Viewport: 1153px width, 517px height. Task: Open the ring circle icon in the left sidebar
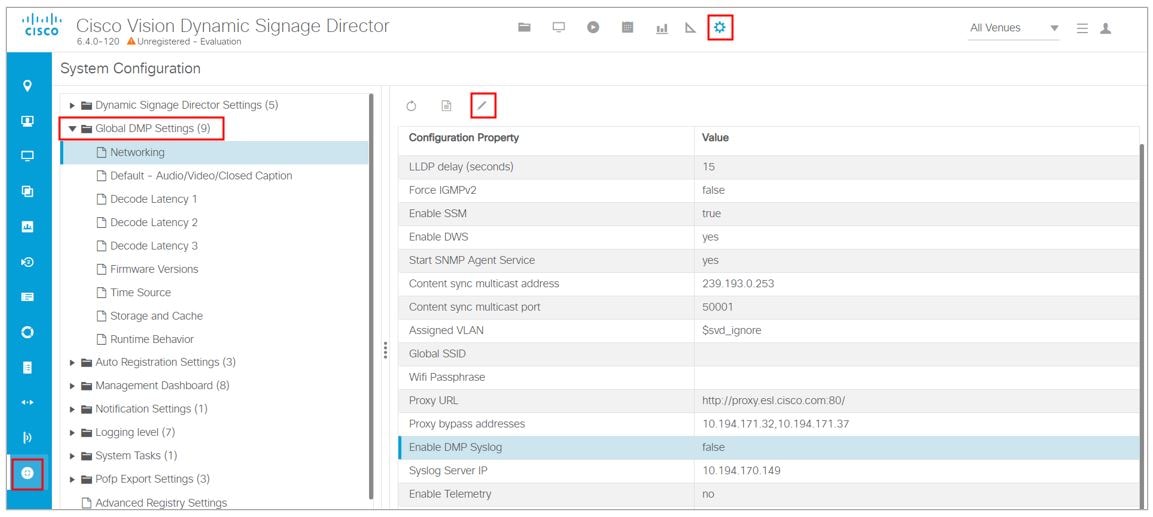pyautogui.click(x=28, y=332)
